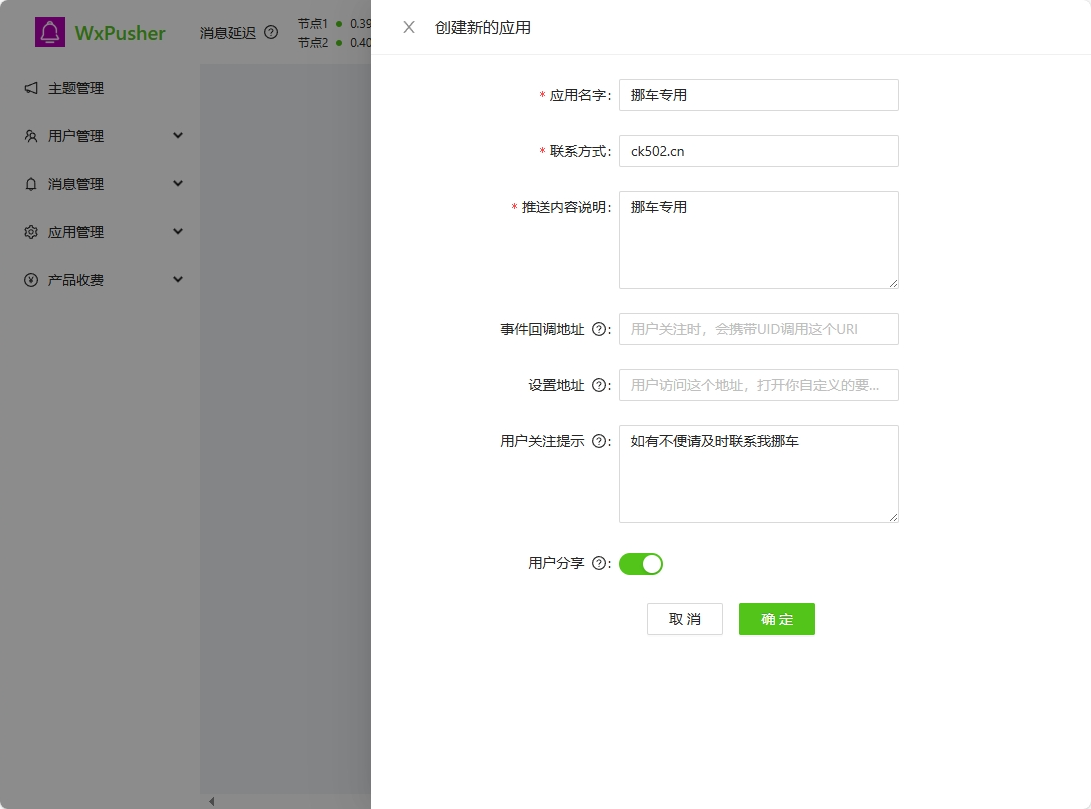Focus the 联系方式 input containing ck502.cn
Viewport: 1091px width, 809px height.
point(758,151)
